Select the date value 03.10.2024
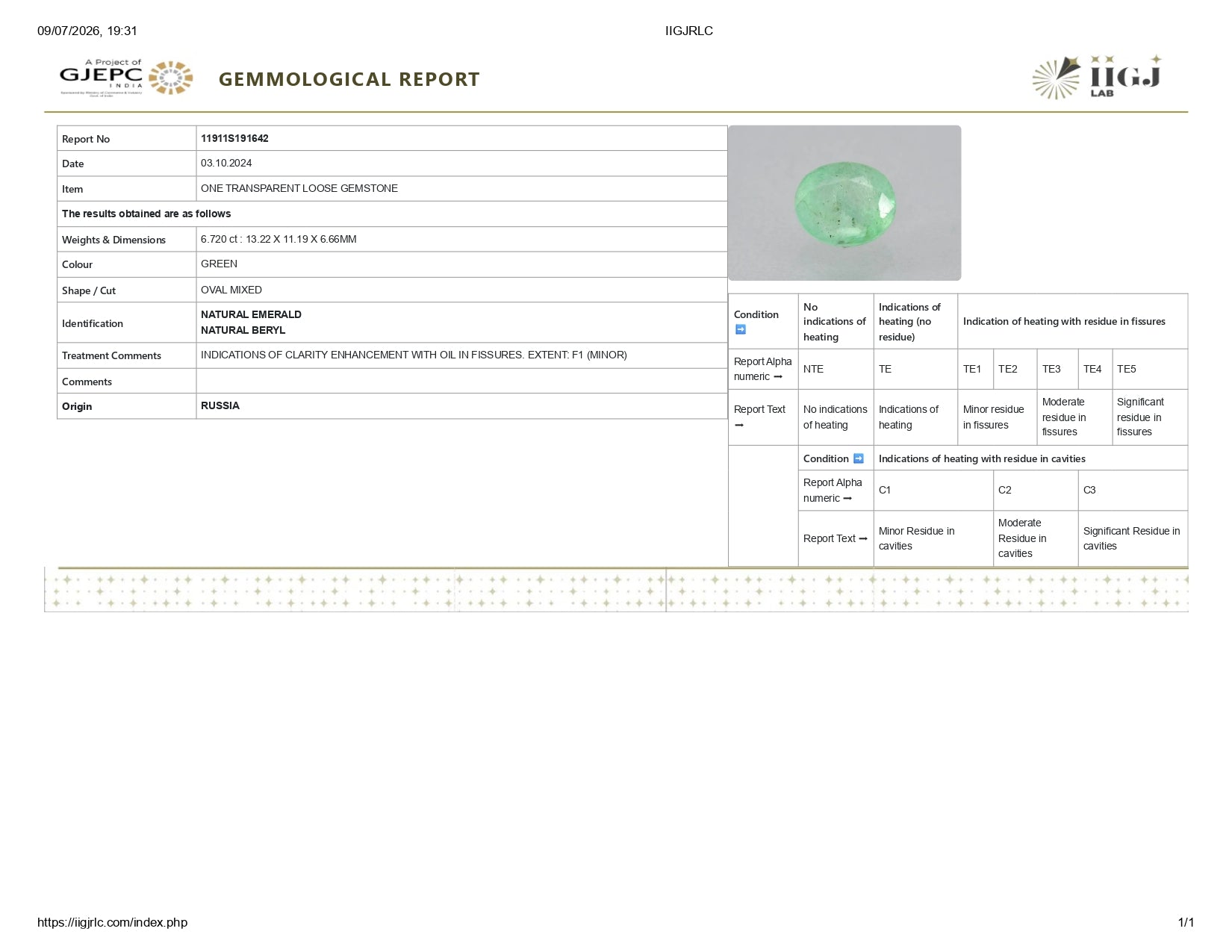1232x952 pixels. tap(226, 163)
